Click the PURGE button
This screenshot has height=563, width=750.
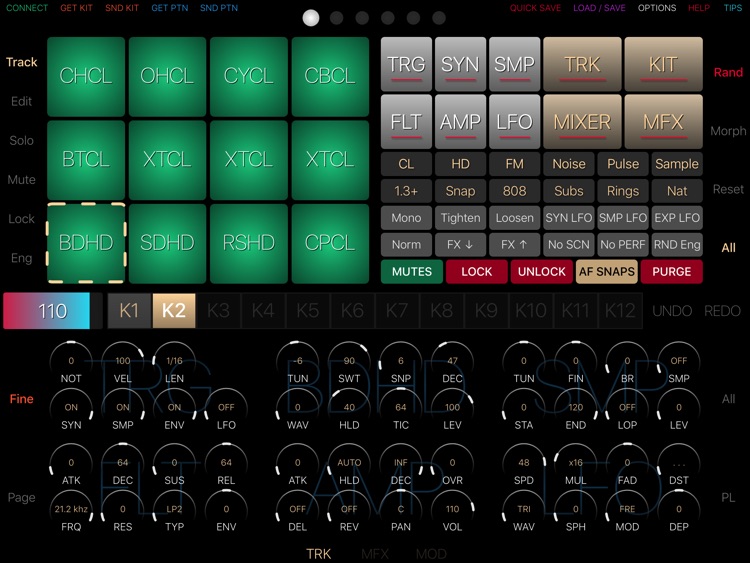(x=672, y=272)
